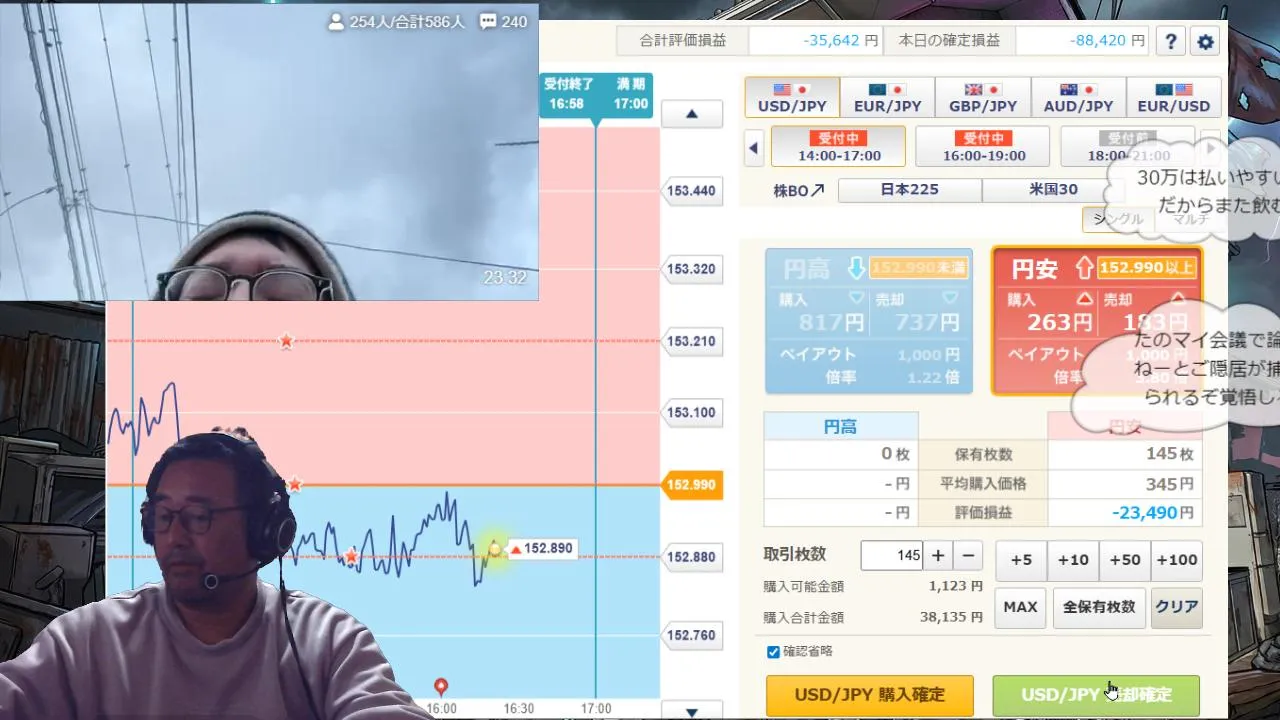1280x720 pixels.
Task: Click the red location pin on time axis
Action: [441, 686]
